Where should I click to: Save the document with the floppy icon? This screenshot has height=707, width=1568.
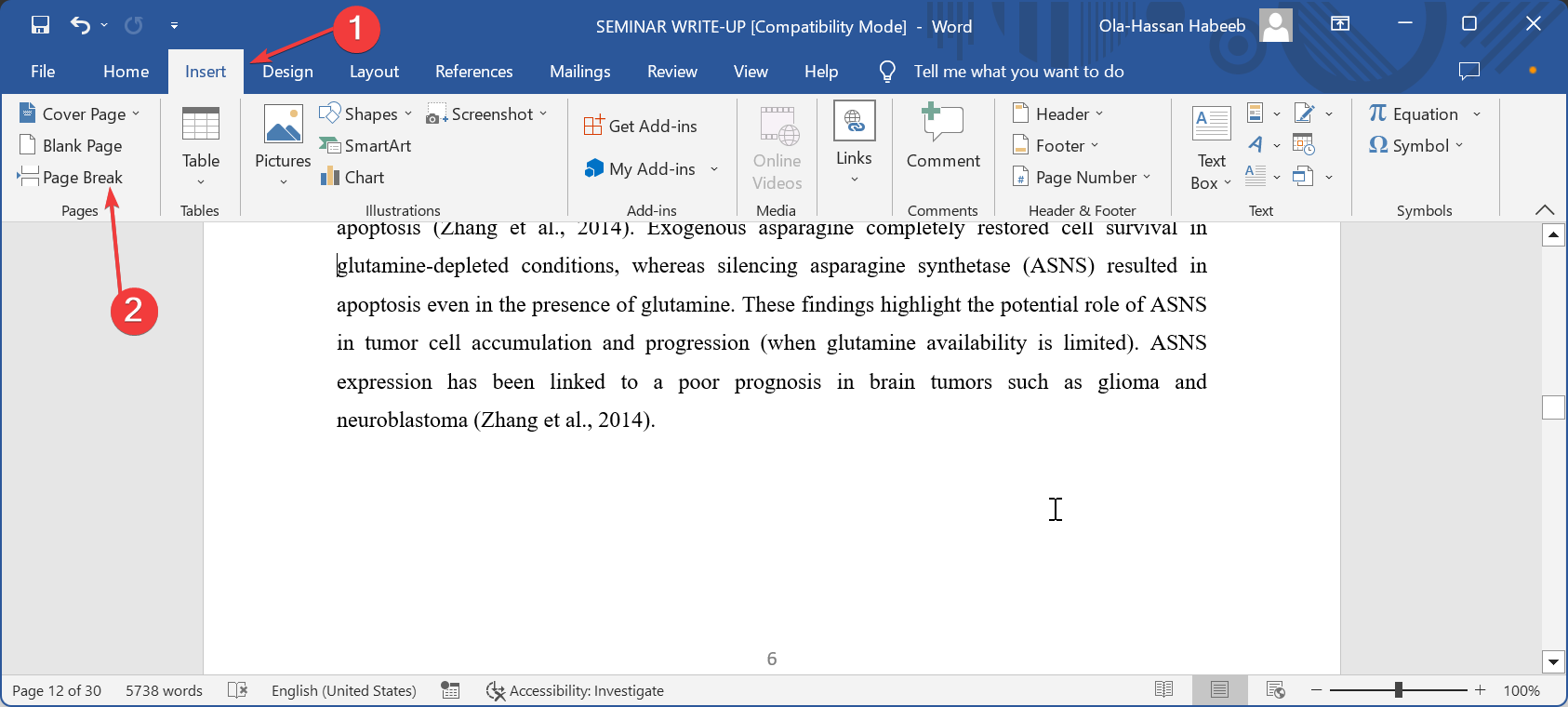[40, 25]
